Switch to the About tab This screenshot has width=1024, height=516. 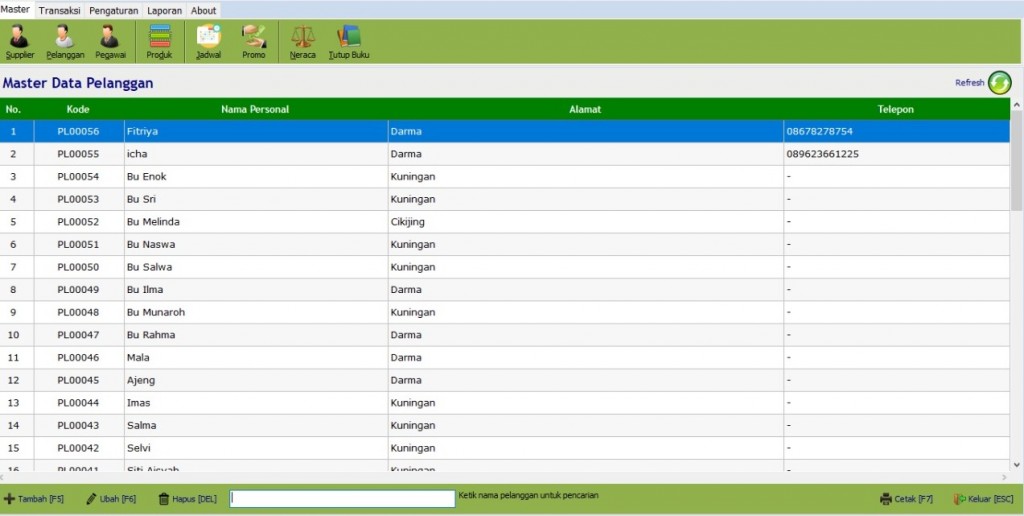tap(204, 10)
